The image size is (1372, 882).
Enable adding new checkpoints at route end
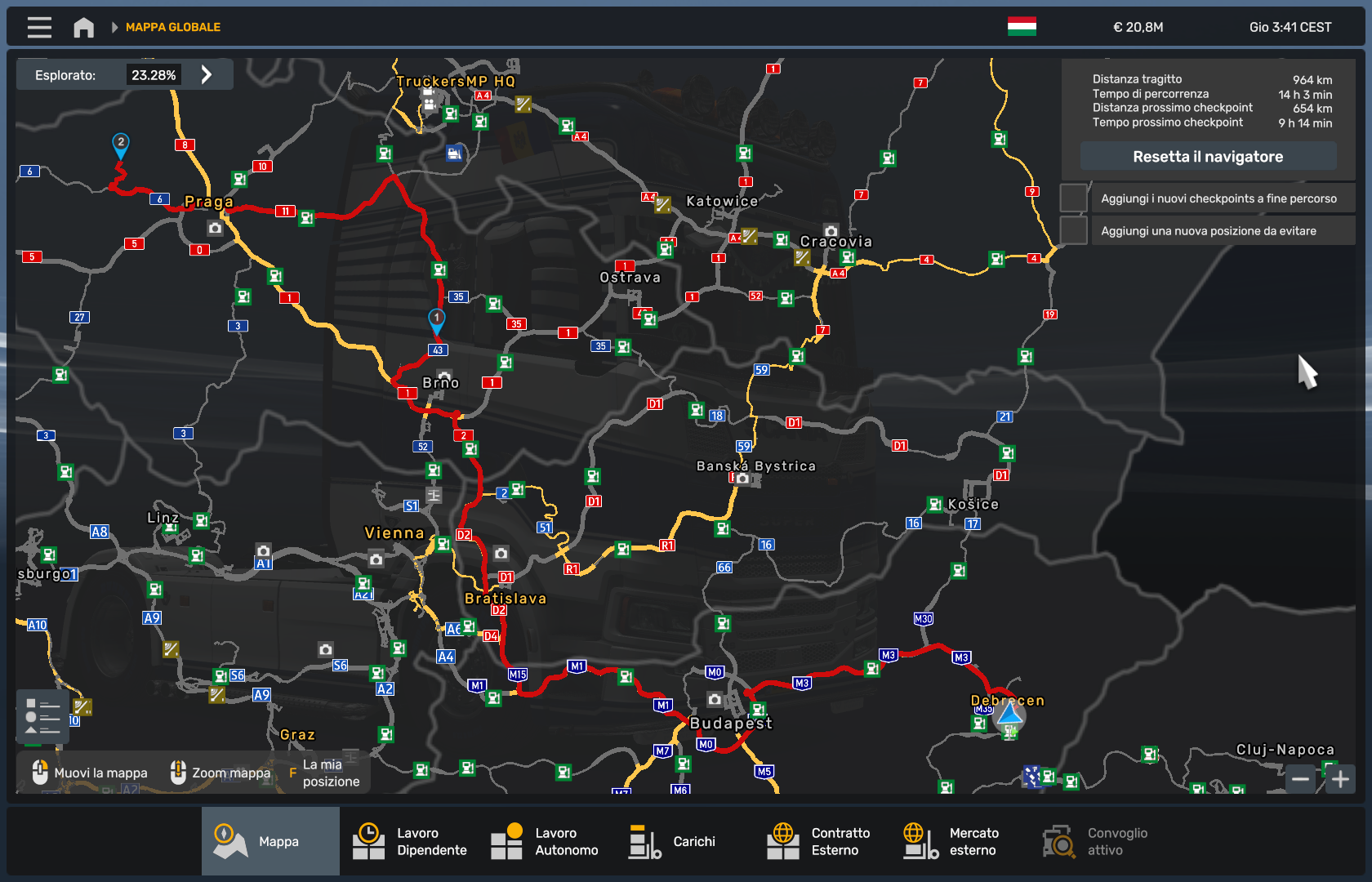[x=1073, y=198]
